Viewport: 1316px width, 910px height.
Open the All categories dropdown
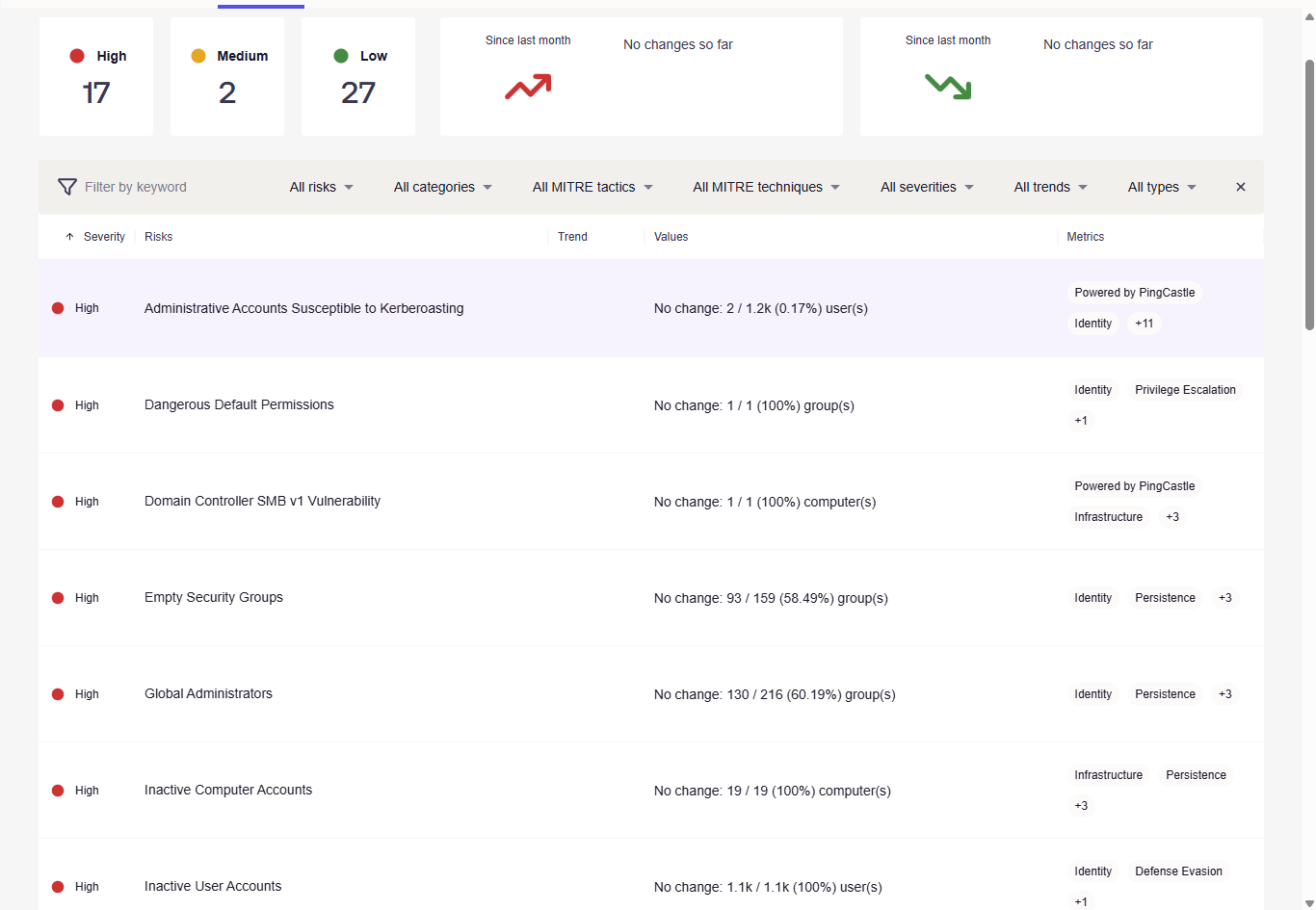point(442,187)
